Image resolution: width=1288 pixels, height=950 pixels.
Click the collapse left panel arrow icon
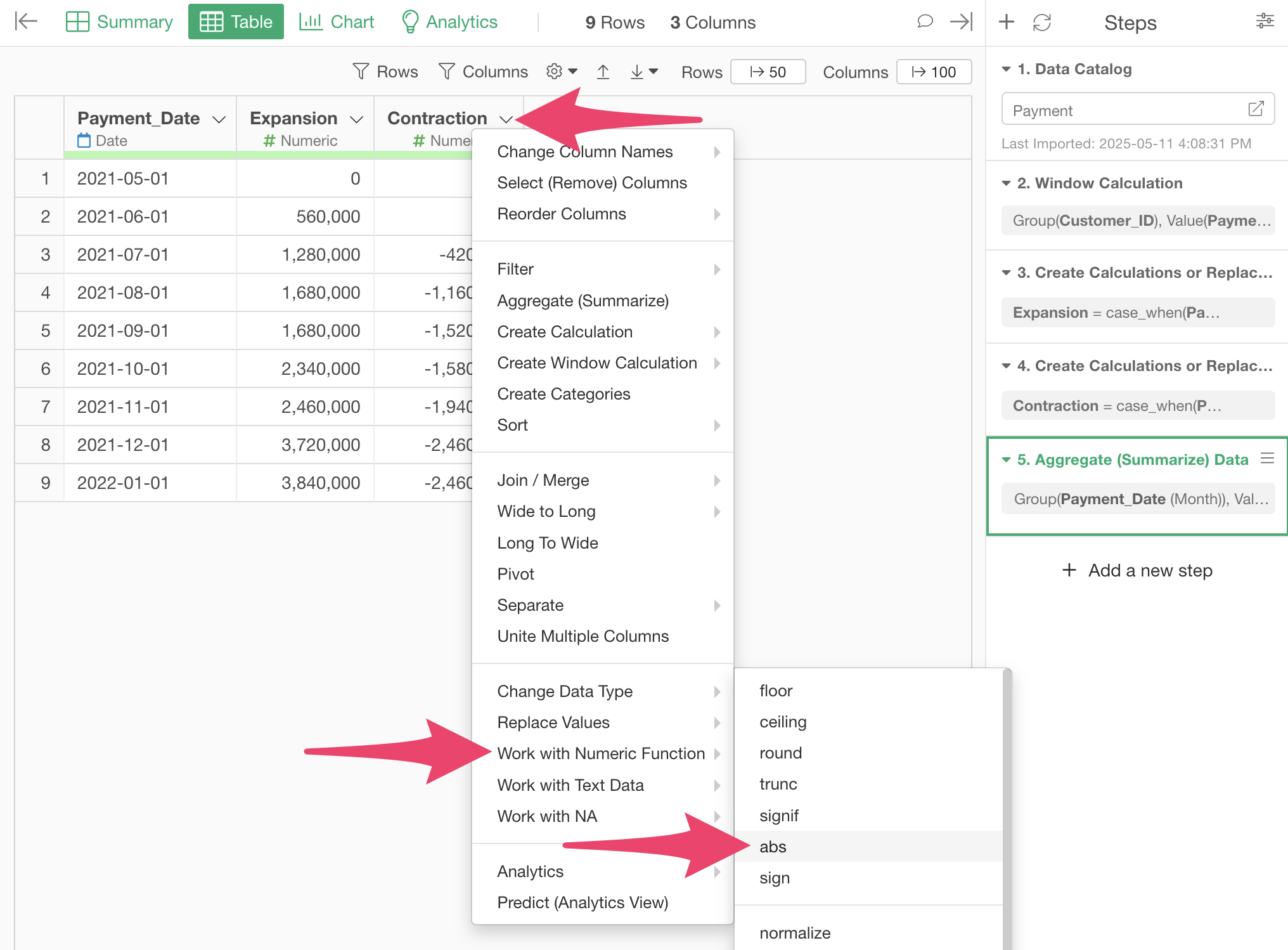click(x=26, y=22)
